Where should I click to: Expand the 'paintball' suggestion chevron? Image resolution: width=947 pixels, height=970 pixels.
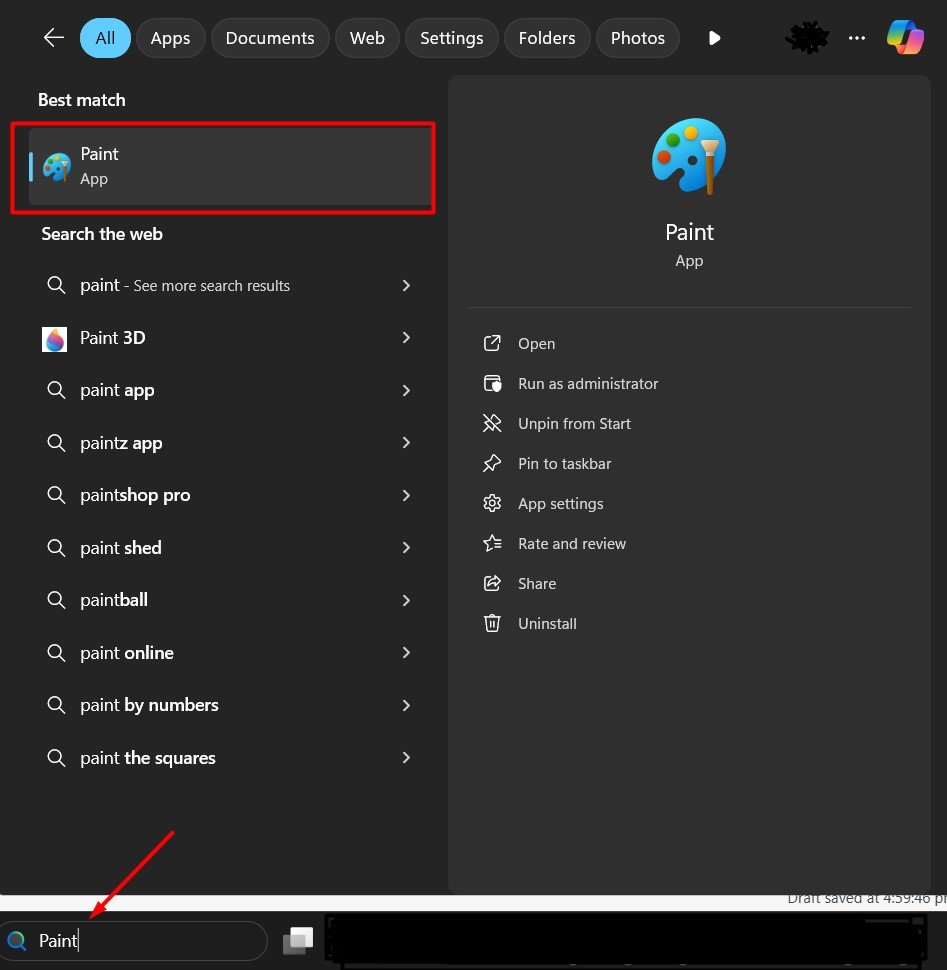(406, 600)
